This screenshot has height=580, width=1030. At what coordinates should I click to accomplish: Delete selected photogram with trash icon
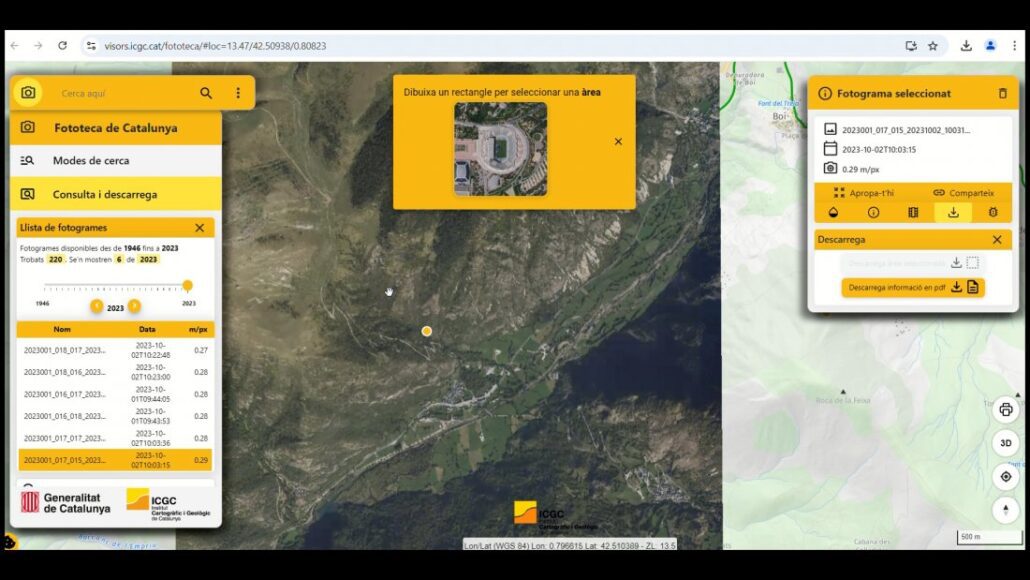[x=1003, y=93]
